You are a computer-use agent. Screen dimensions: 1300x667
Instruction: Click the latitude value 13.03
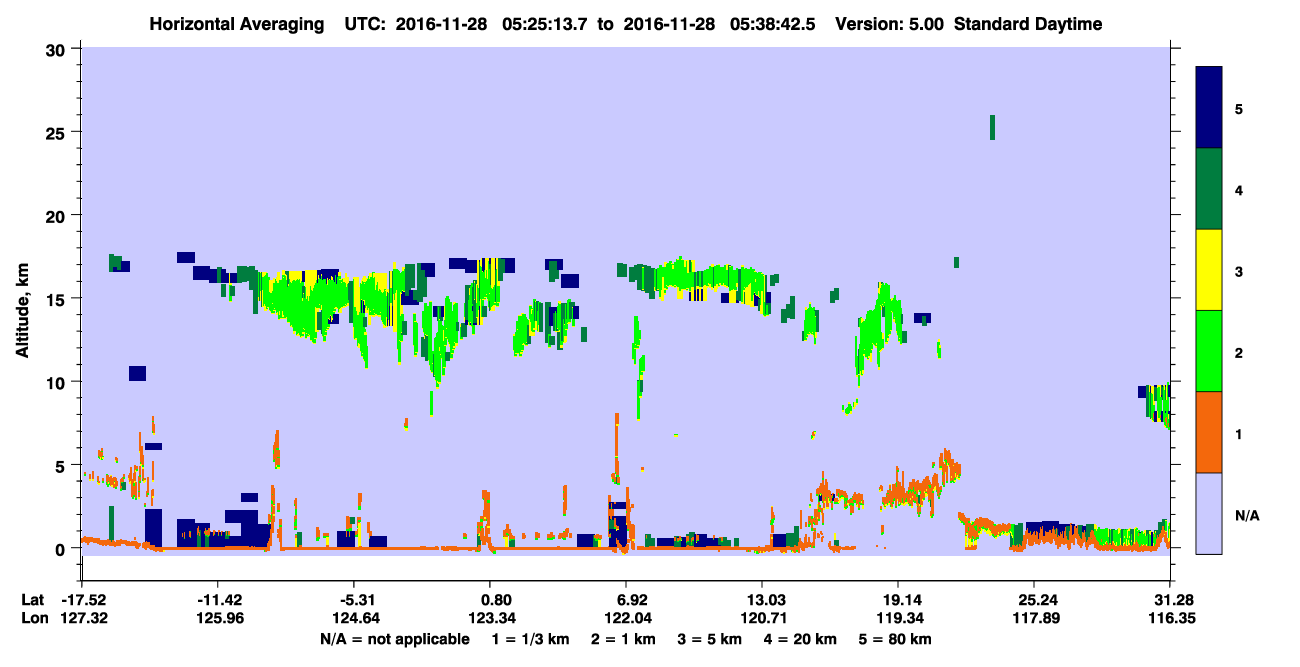coord(762,600)
